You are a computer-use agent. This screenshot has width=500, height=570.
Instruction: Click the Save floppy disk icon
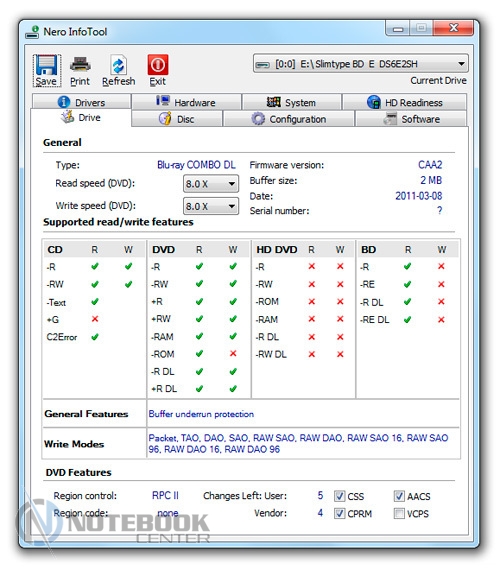tap(47, 65)
